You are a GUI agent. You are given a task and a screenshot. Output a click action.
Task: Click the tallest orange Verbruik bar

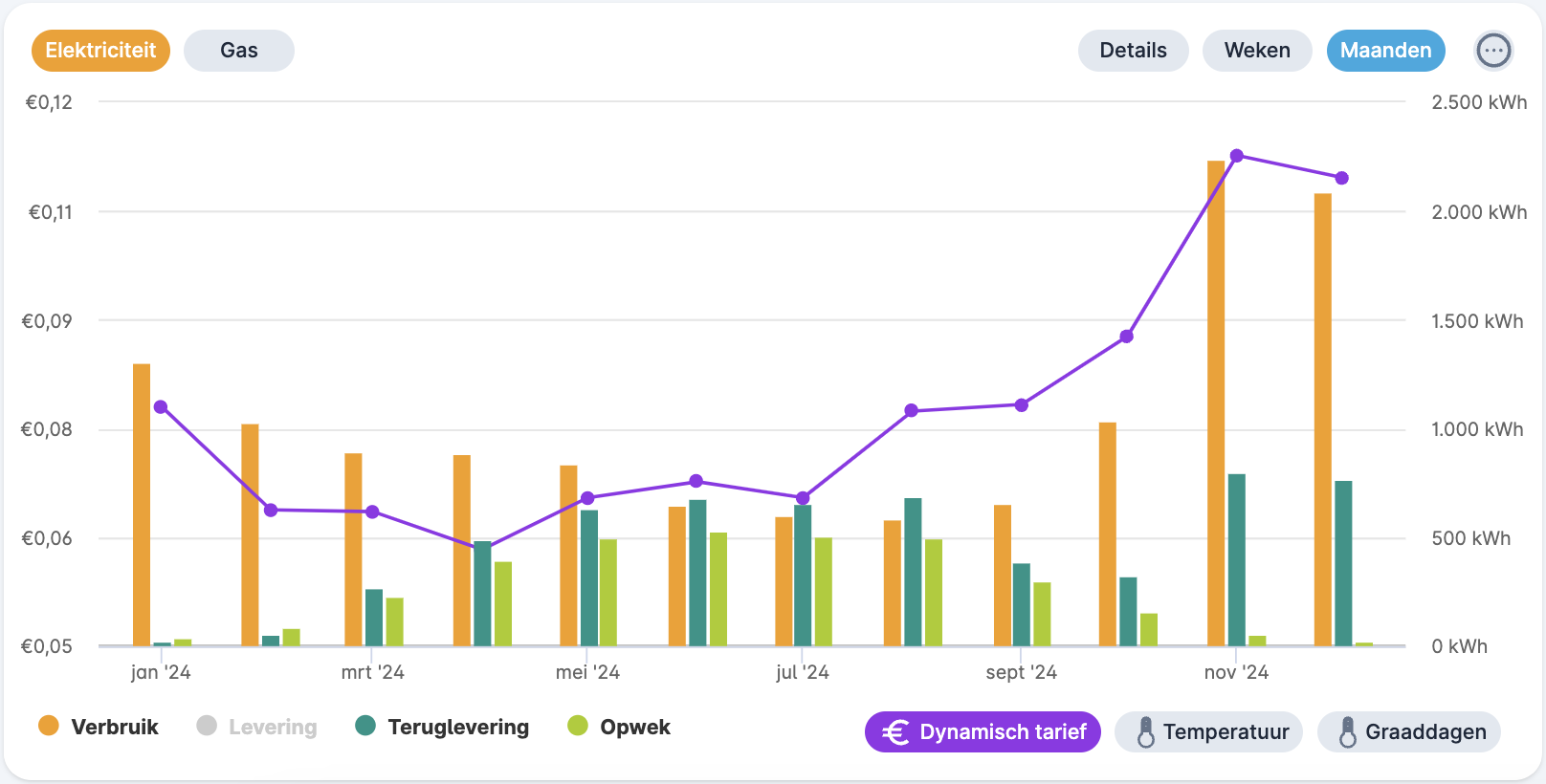[x=1216, y=402]
